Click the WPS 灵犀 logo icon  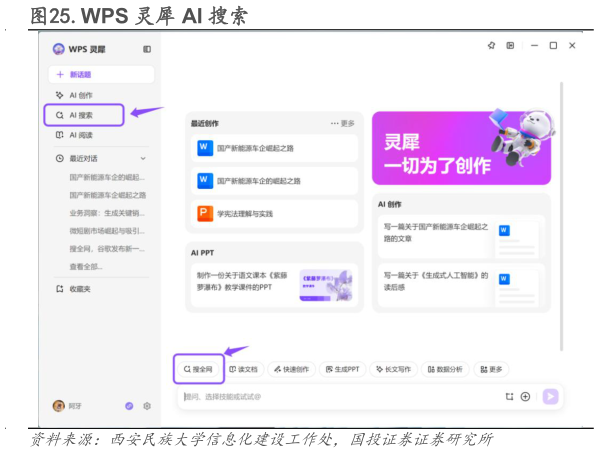click(x=58, y=49)
